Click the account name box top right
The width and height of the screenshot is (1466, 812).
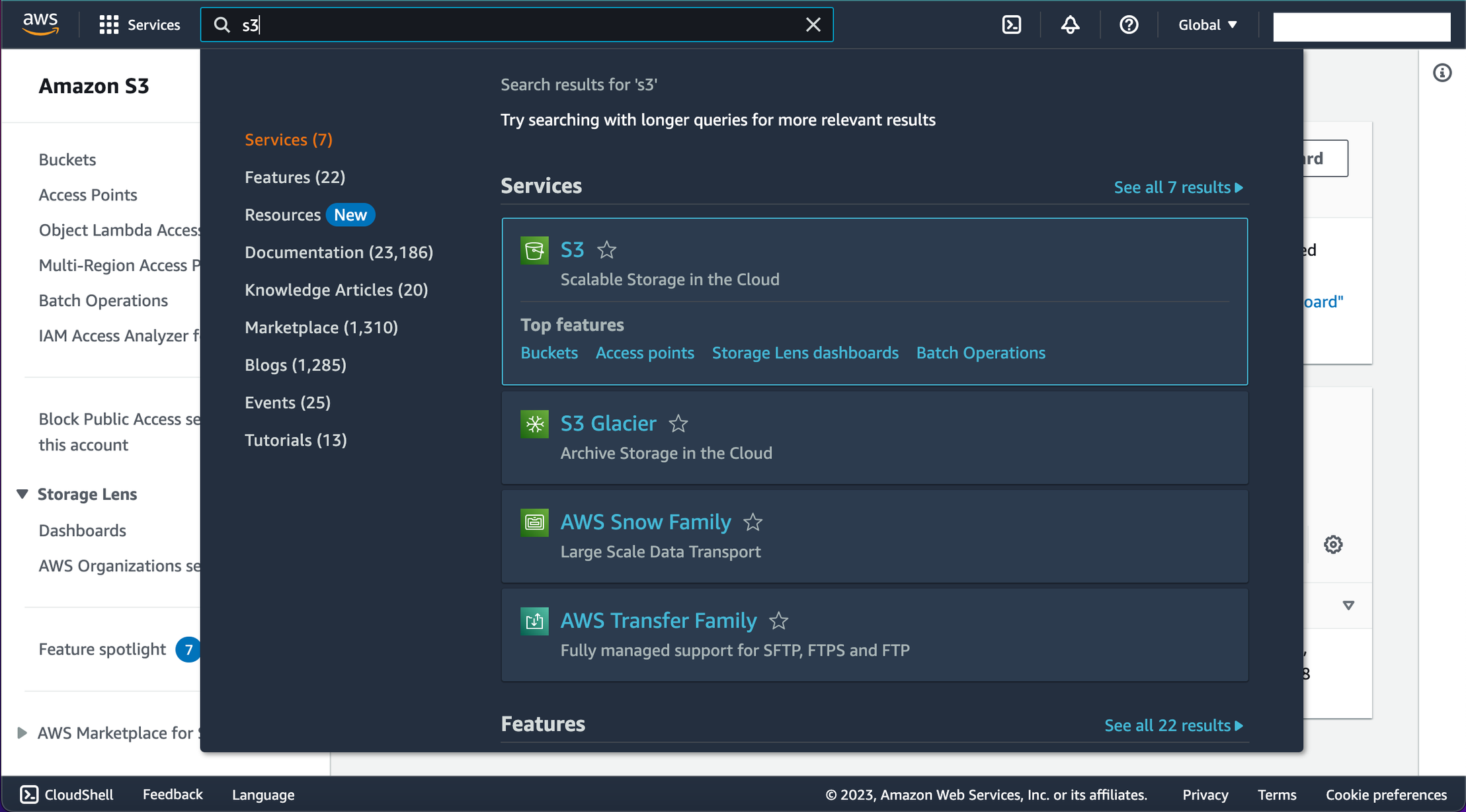(1362, 26)
